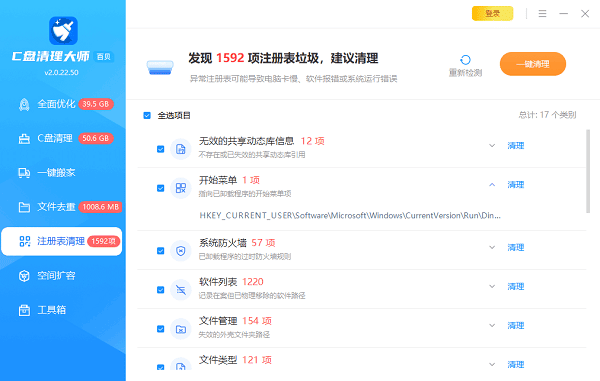Collapse the 开始菜单 row chevron
The height and width of the screenshot is (381, 600).
point(492,185)
